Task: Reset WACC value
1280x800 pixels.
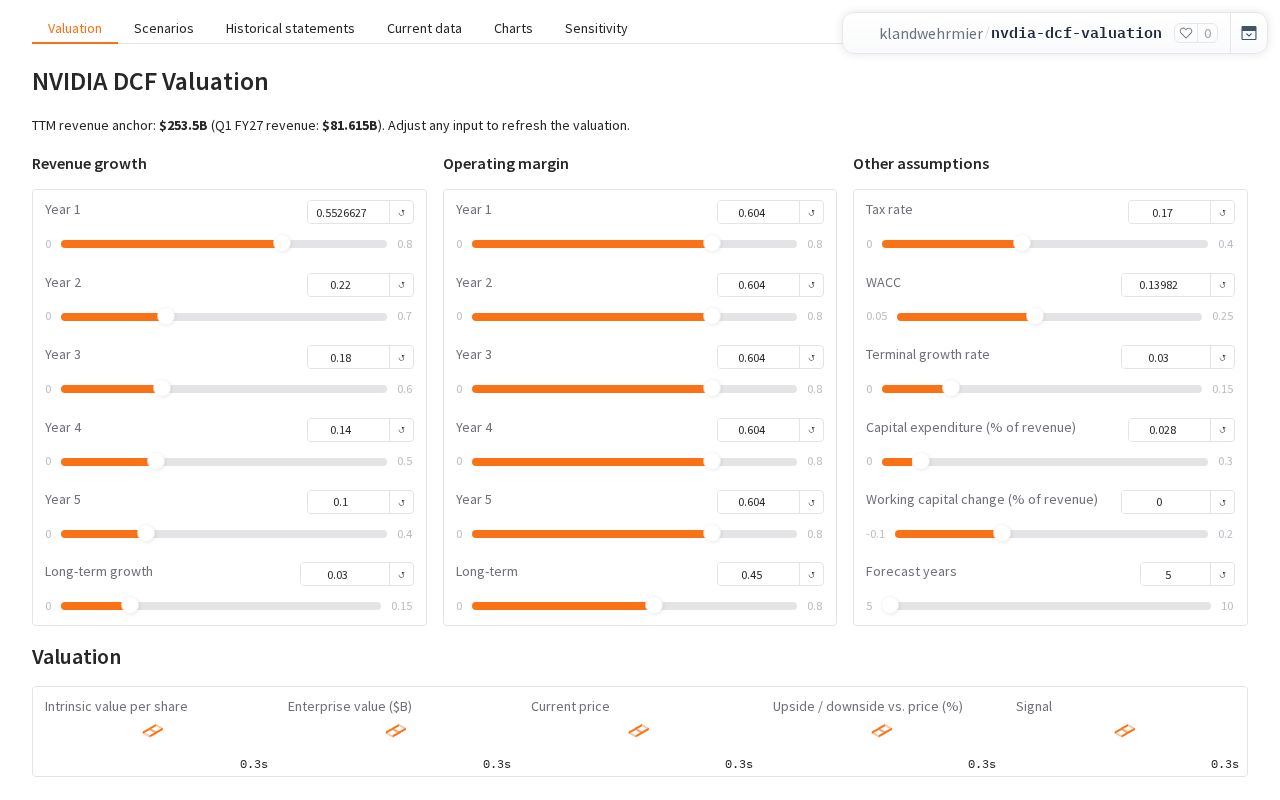Action: pyautogui.click(x=1223, y=285)
